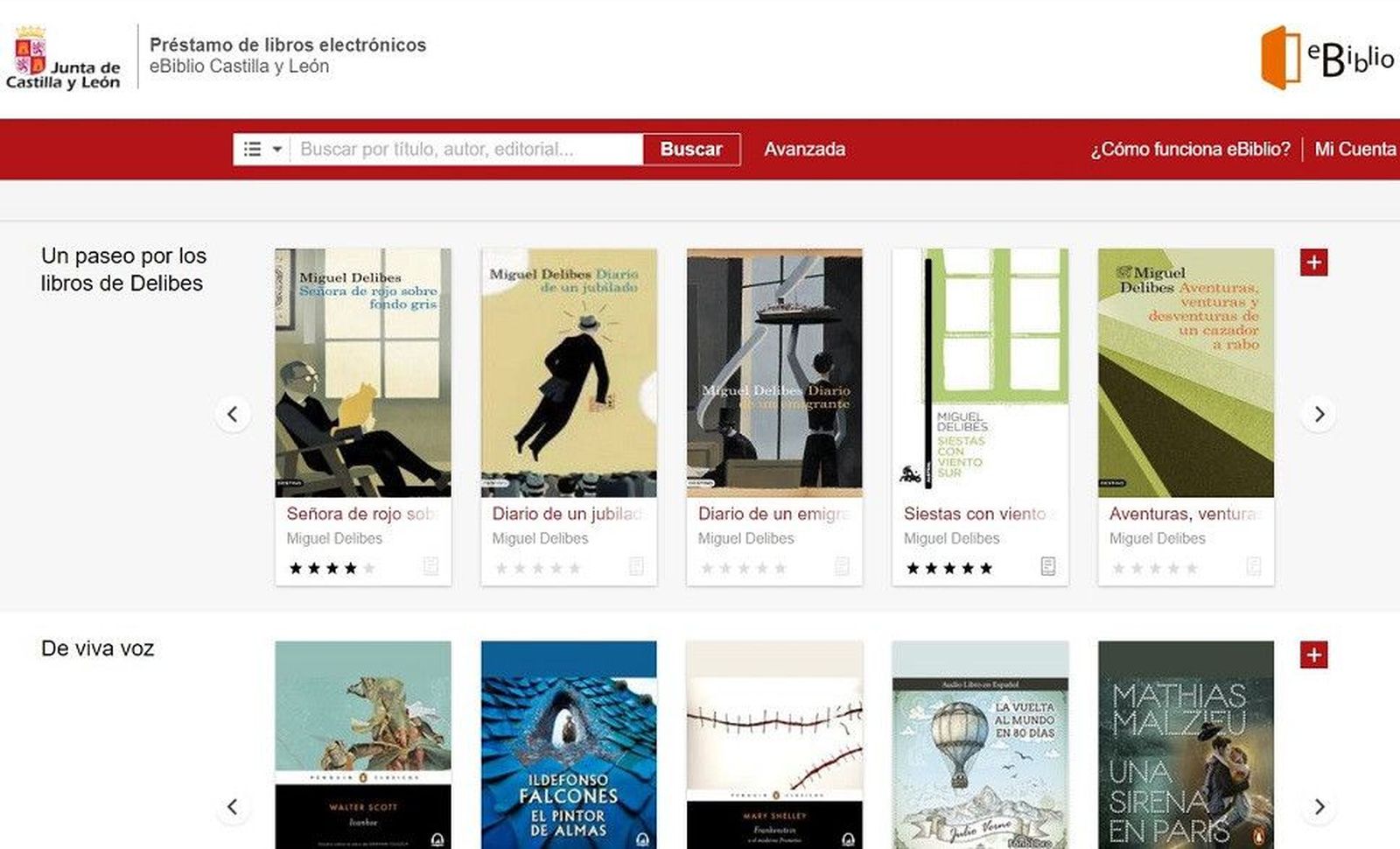Move the De viva voz carousel left

233,806
